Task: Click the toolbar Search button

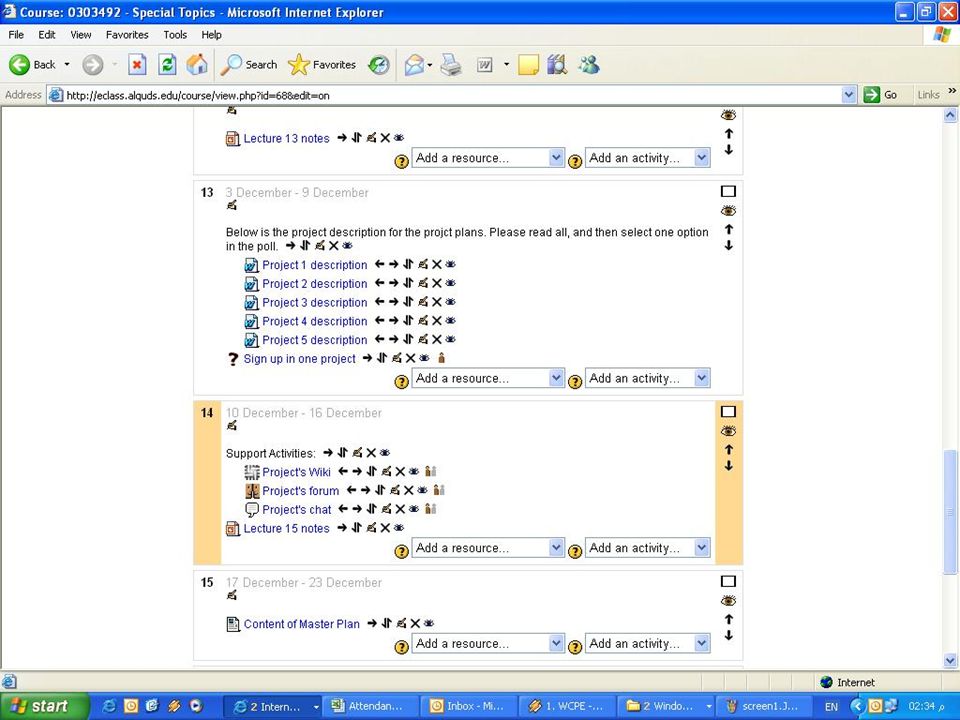Action: [x=249, y=64]
